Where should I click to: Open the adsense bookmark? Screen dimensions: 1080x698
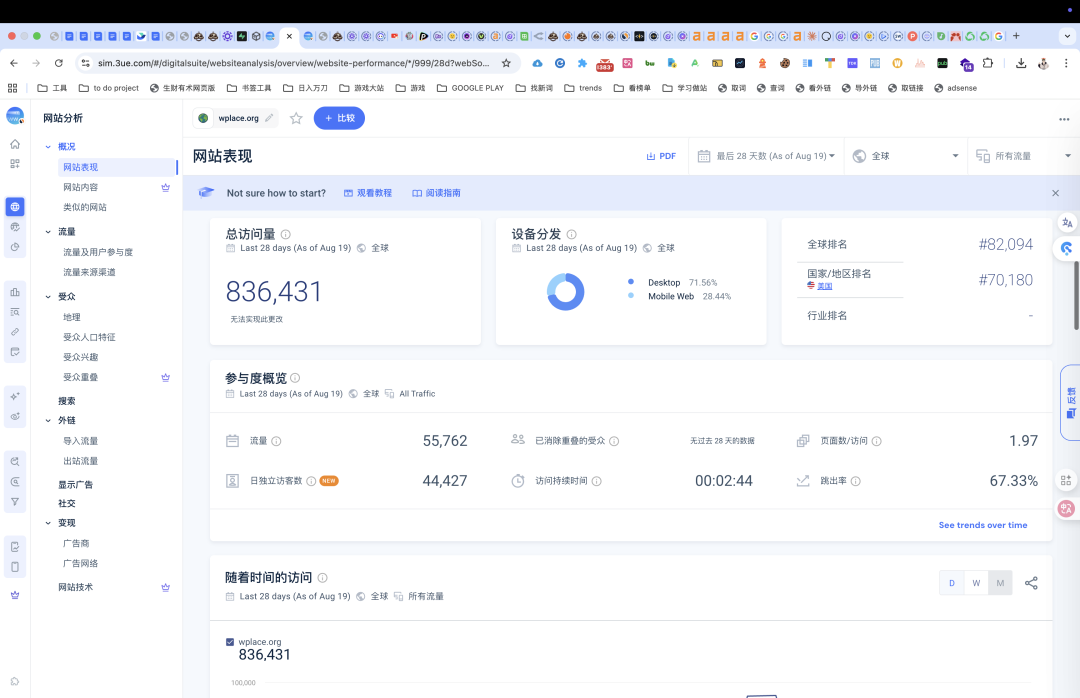[955, 88]
